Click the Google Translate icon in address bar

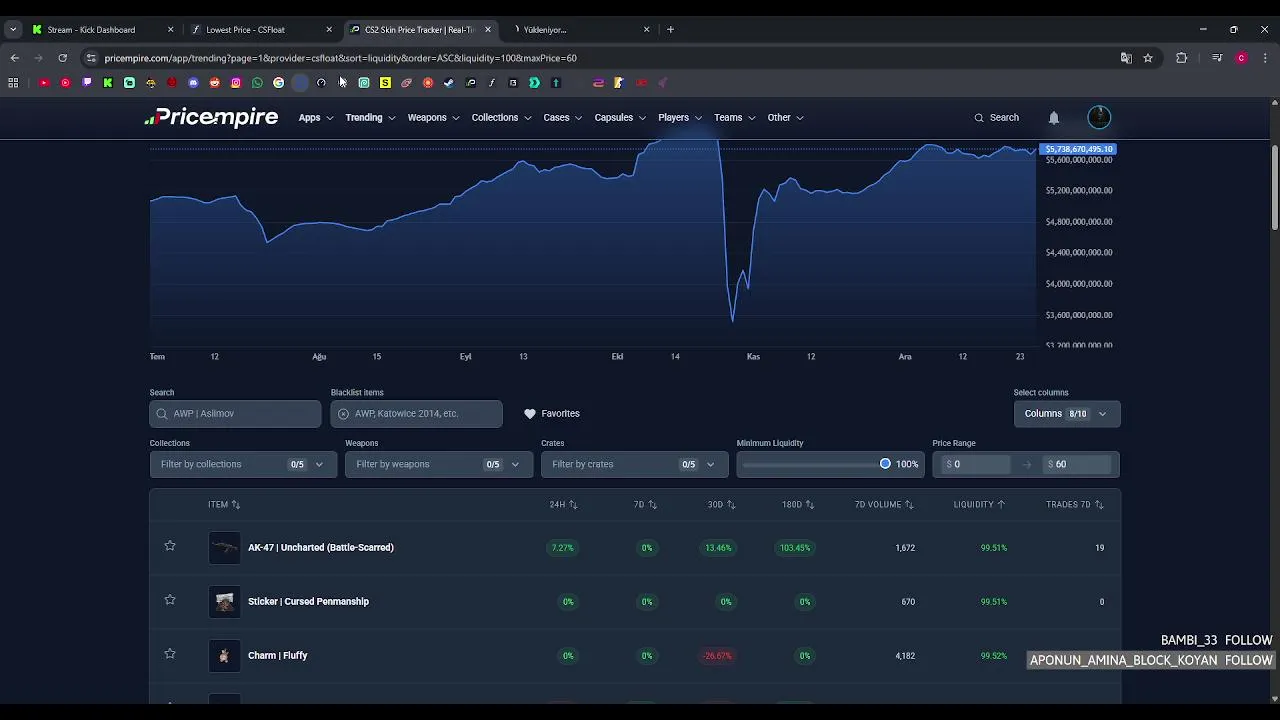pyautogui.click(x=1126, y=58)
